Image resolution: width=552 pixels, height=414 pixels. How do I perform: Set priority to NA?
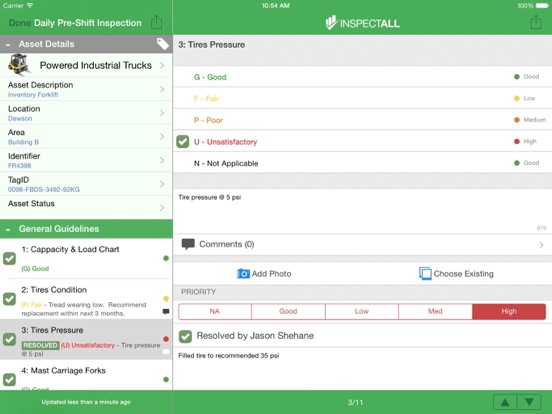215,312
